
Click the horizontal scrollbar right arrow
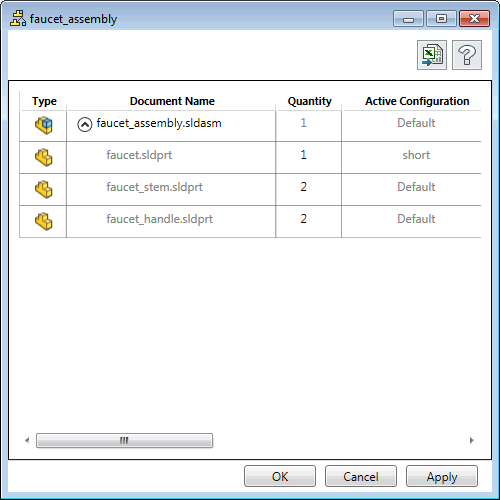tap(472, 440)
